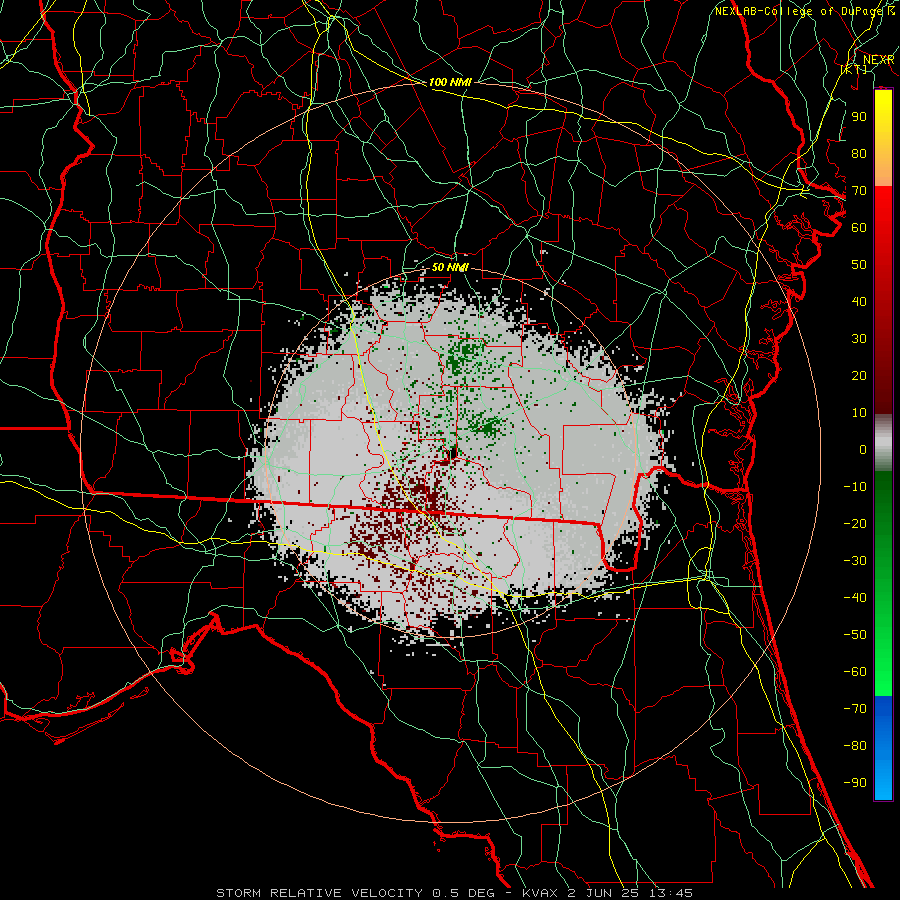Pick the blue segment of the color bar
The height and width of the screenshot is (900, 900).
pos(883,748)
